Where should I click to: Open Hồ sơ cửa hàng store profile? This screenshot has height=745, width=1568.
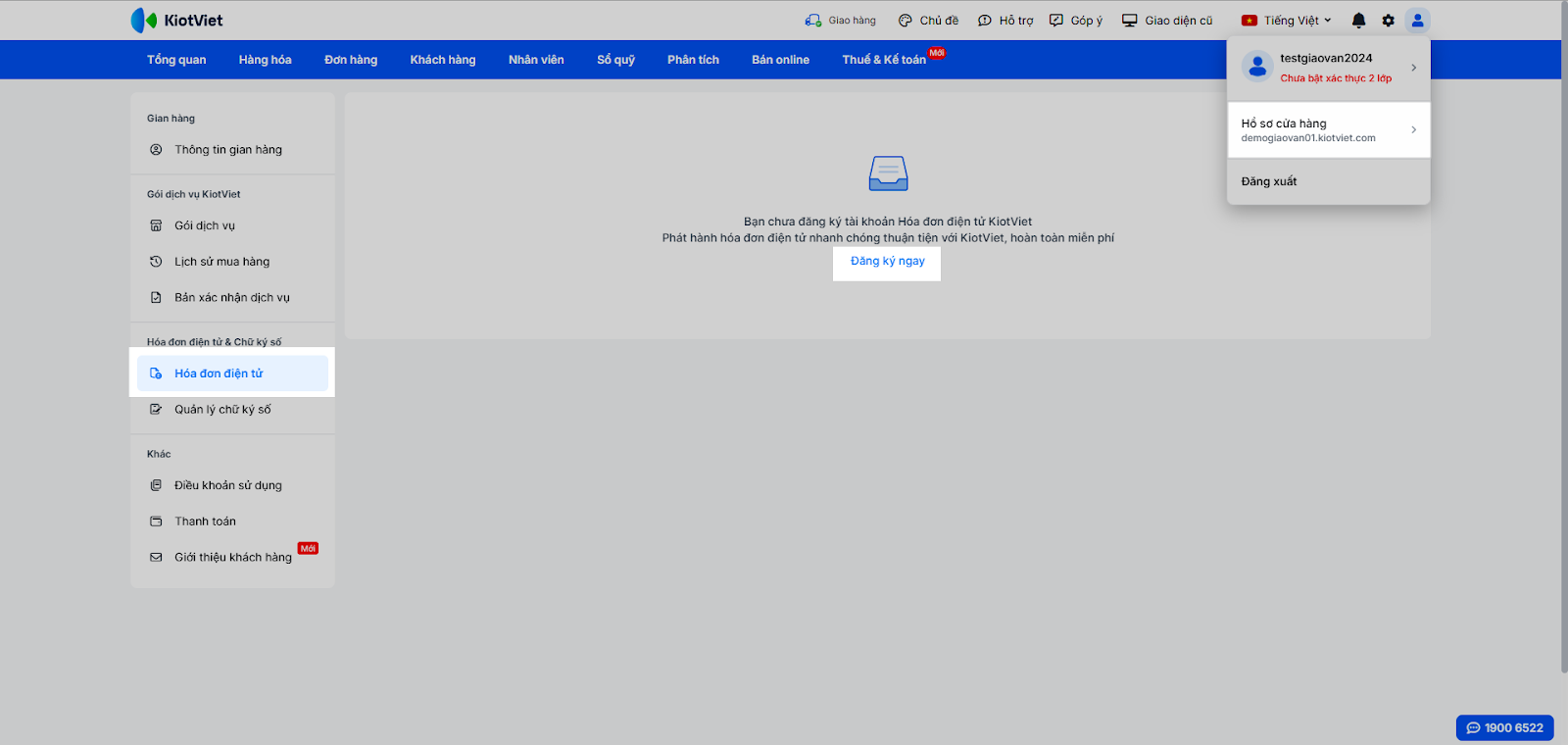click(1329, 130)
